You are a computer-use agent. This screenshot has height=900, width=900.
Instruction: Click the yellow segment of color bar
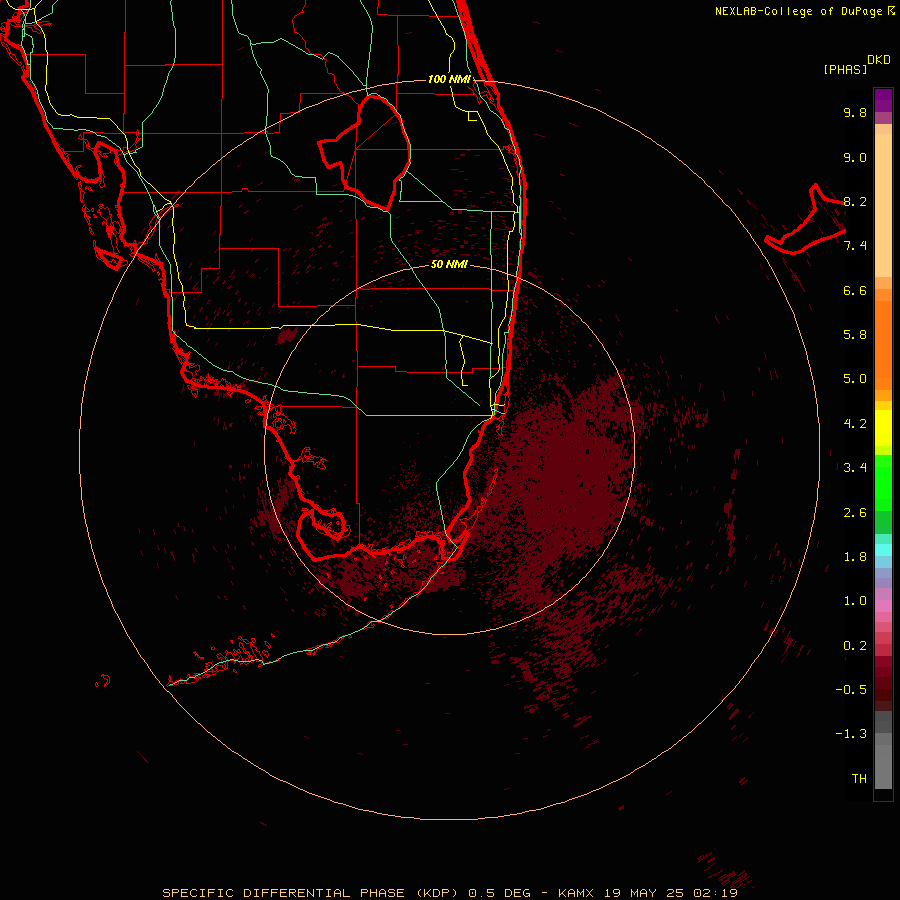[883, 428]
